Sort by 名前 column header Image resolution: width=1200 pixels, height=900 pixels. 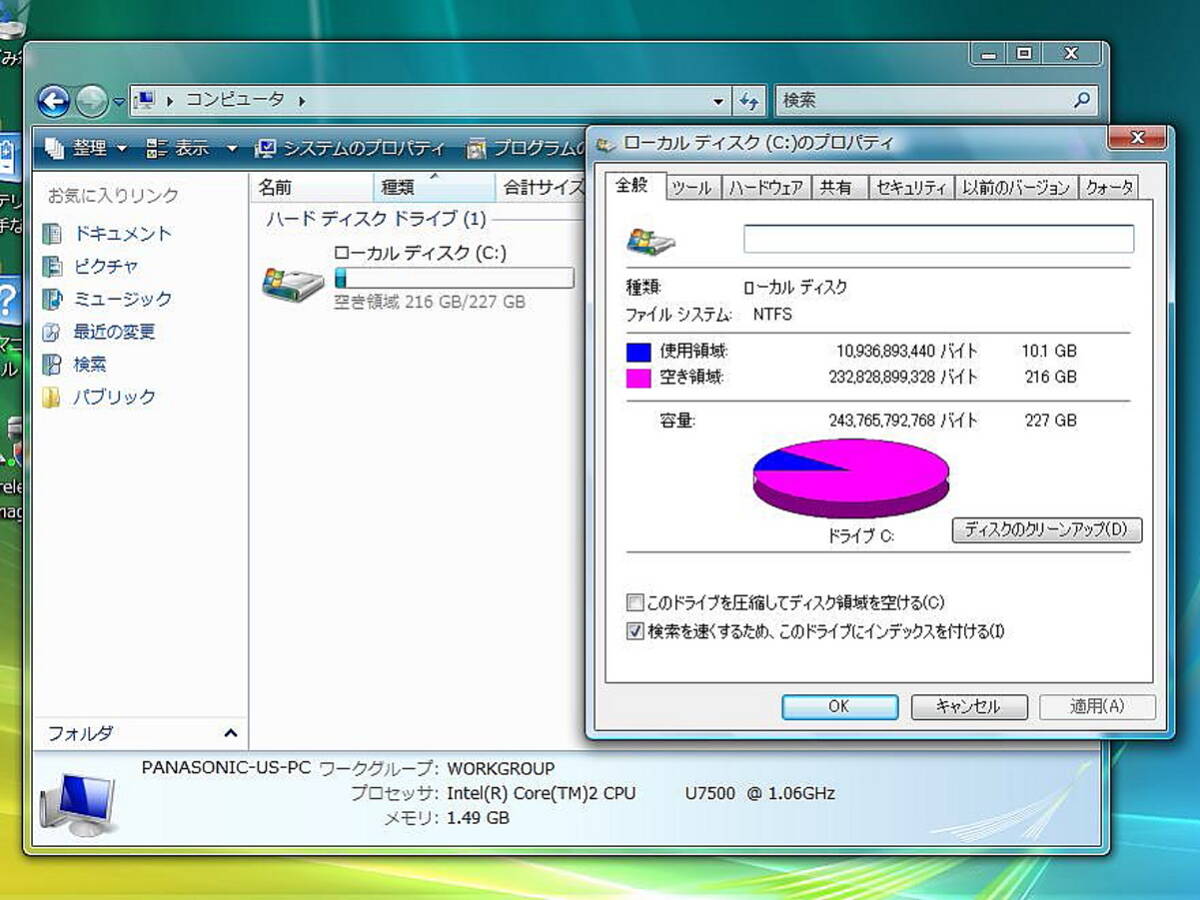pyautogui.click(x=311, y=187)
